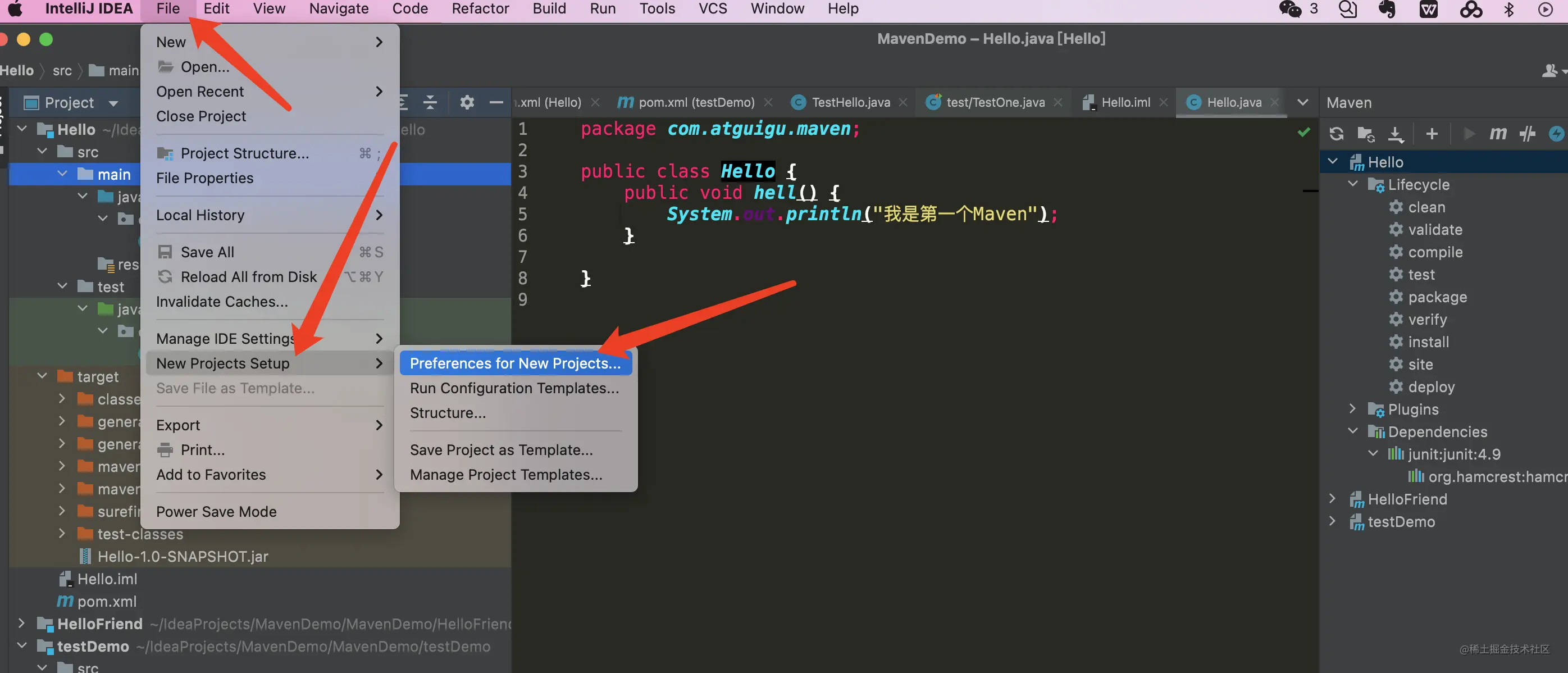Expand HelloFriend module in Project tree

point(22,623)
